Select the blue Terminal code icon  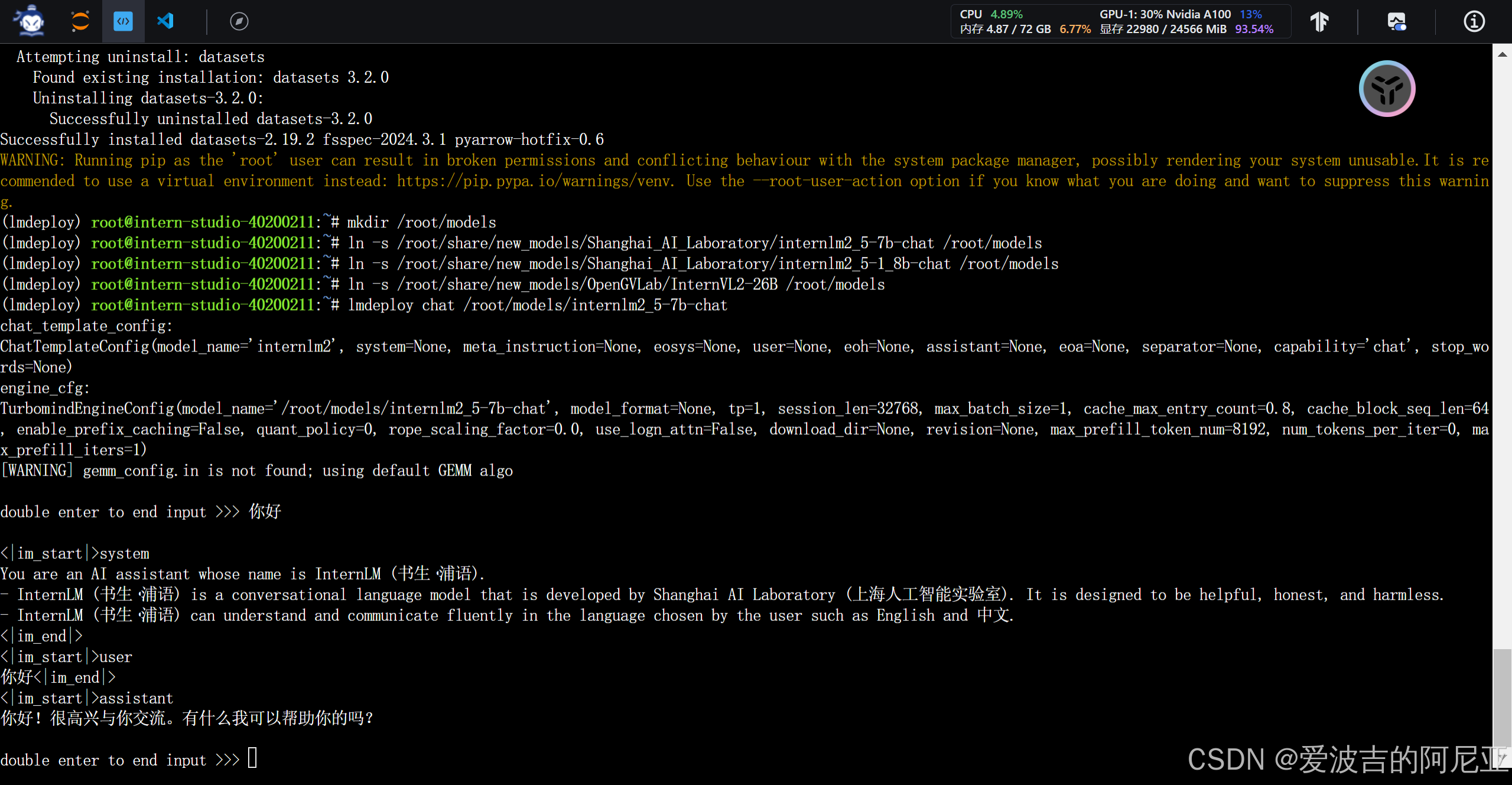[123, 21]
